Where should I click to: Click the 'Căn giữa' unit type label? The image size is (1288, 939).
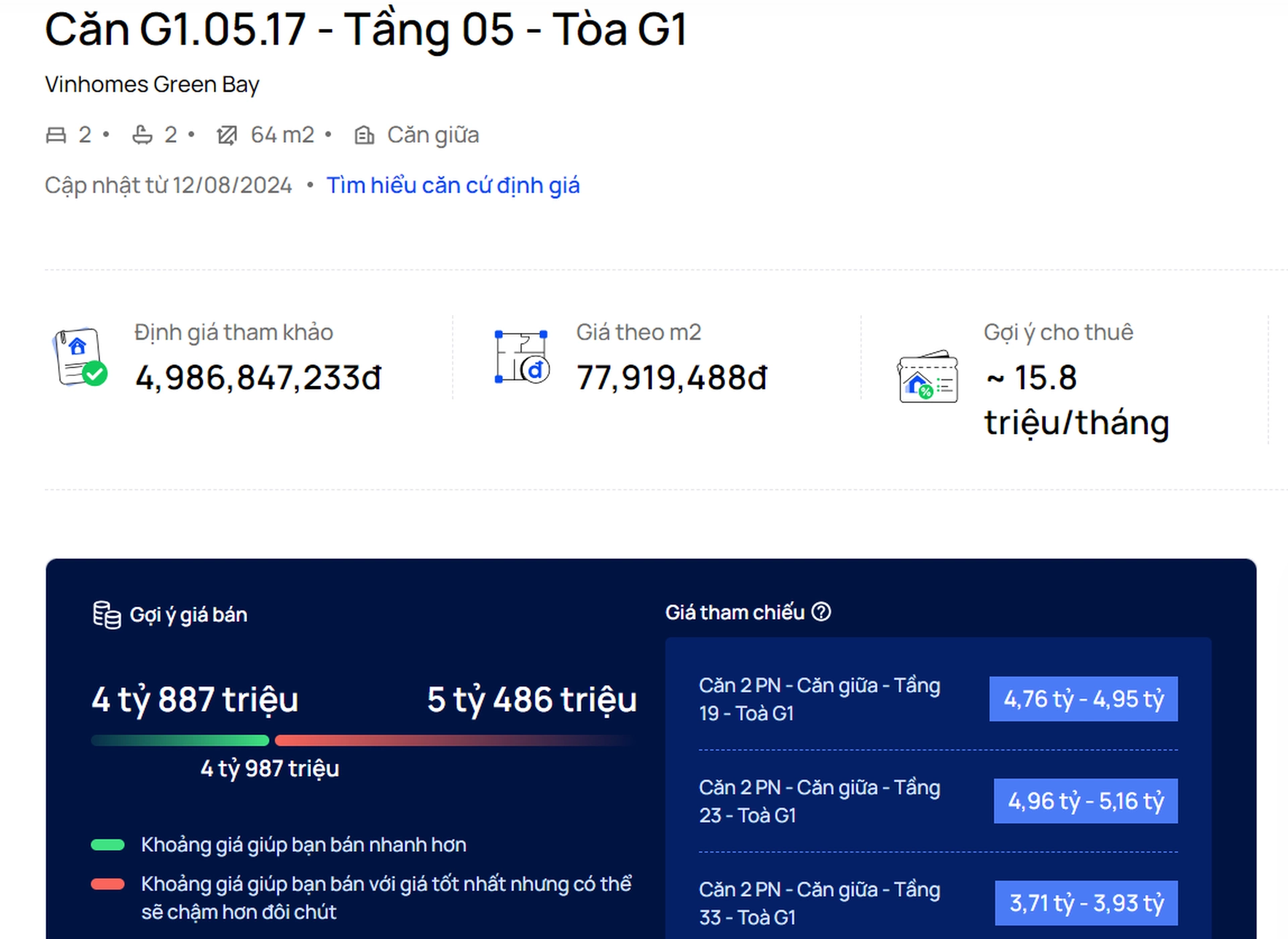[433, 135]
